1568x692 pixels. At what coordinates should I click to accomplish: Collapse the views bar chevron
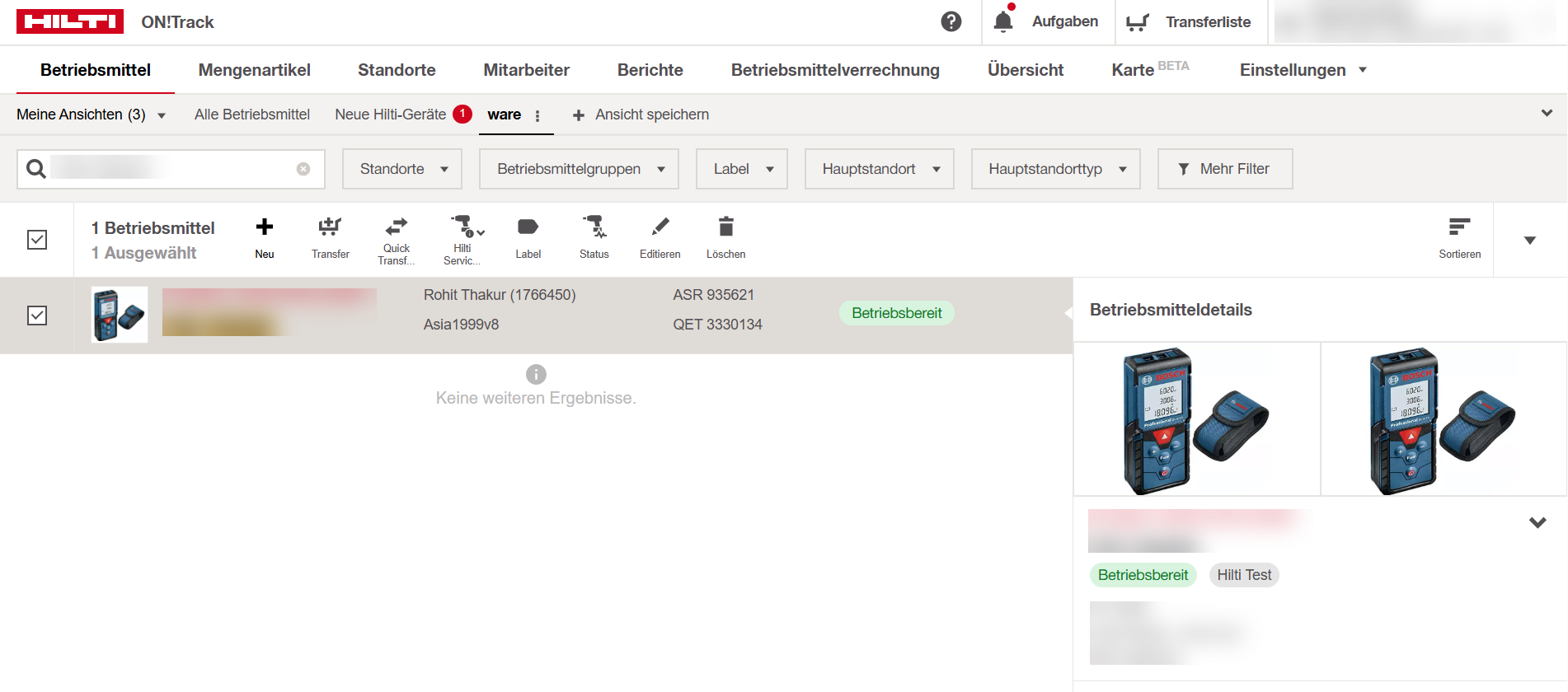point(1547,114)
